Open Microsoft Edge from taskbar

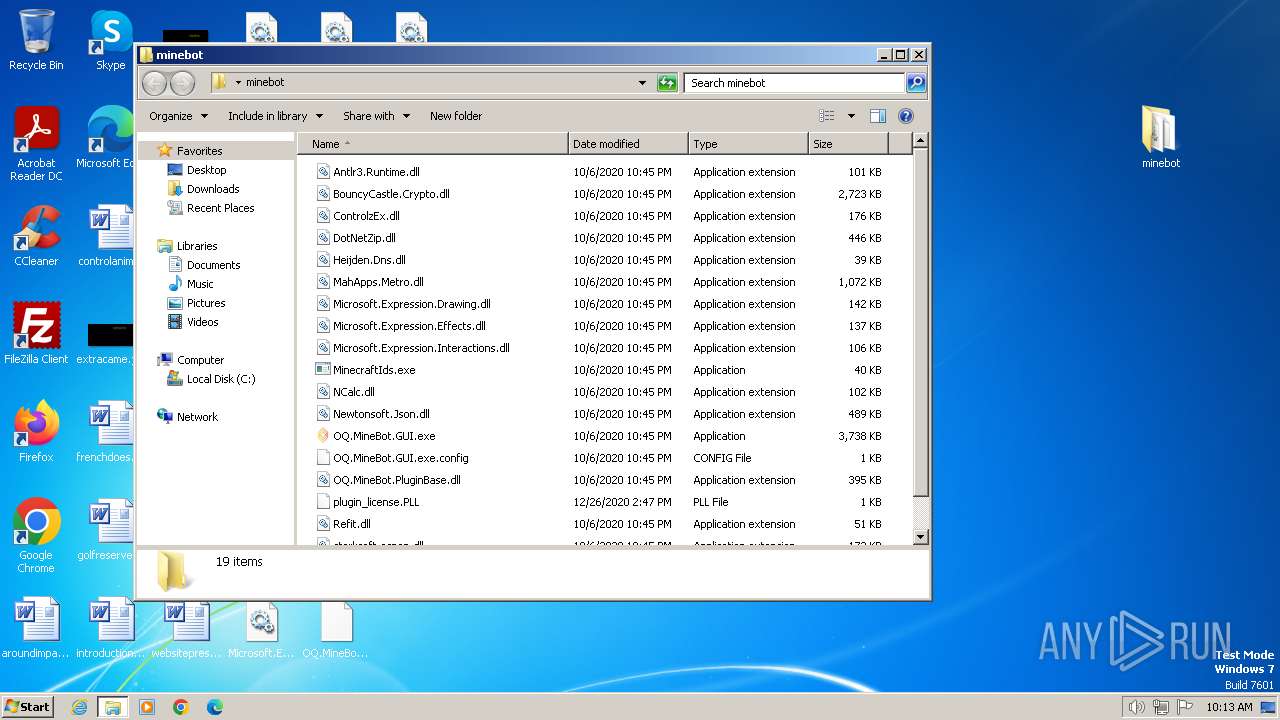click(x=215, y=707)
